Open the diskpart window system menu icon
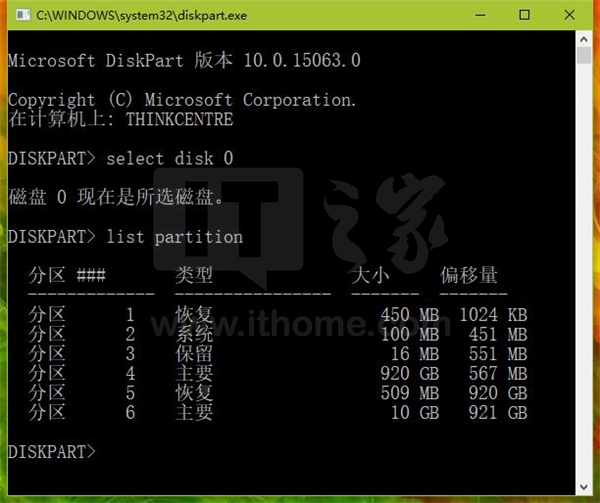600x503 pixels. (19, 16)
